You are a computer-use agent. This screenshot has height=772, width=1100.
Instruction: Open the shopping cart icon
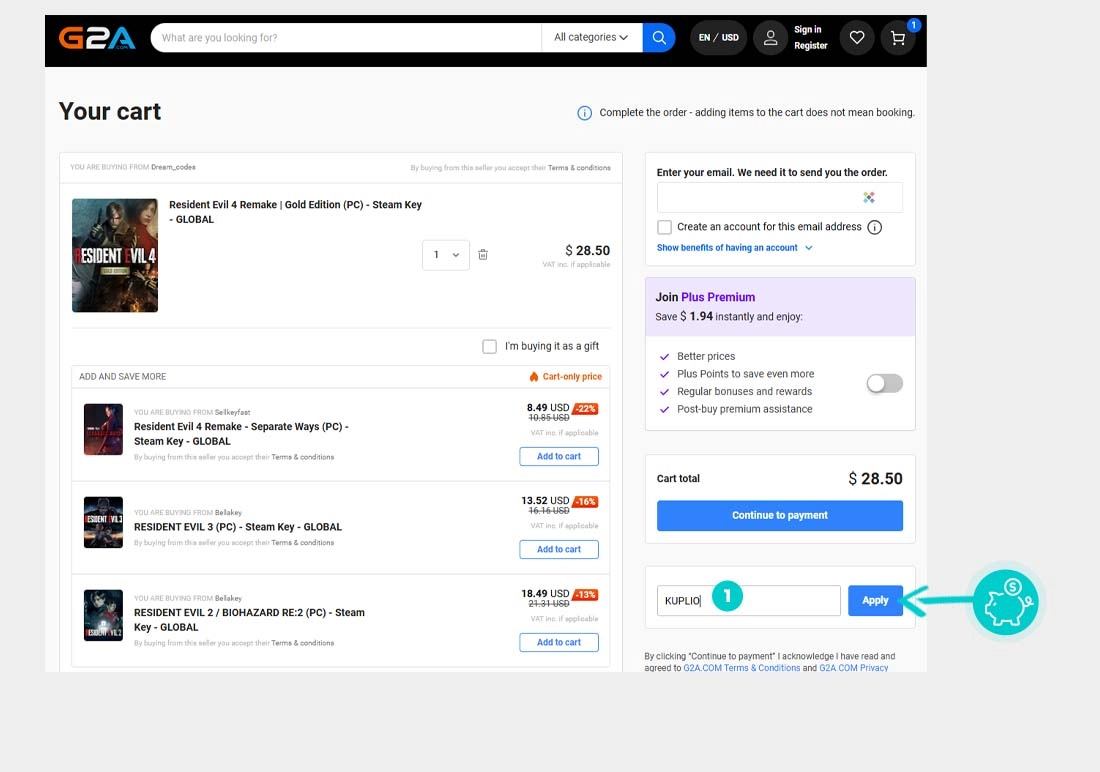[x=898, y=38]
